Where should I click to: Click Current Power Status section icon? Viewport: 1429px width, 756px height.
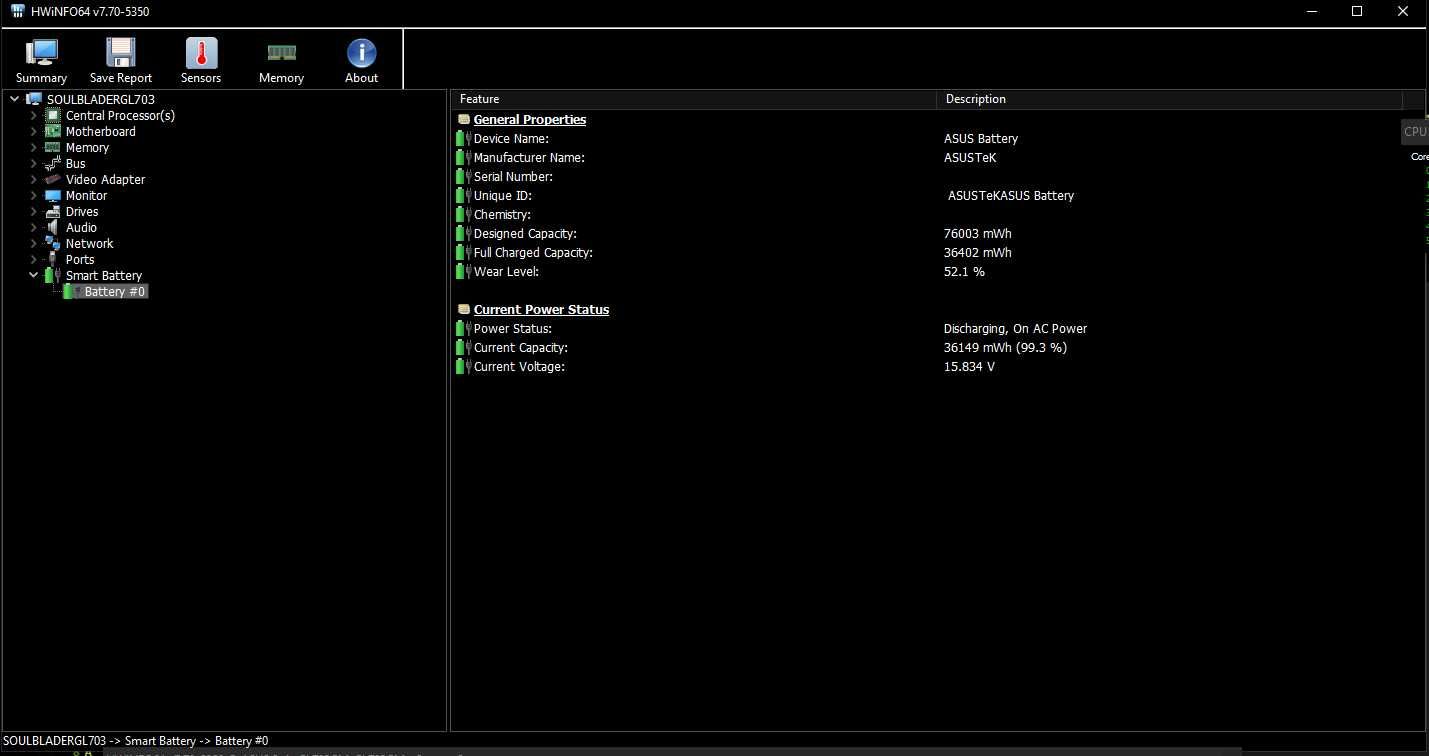[x=464, y=309]
